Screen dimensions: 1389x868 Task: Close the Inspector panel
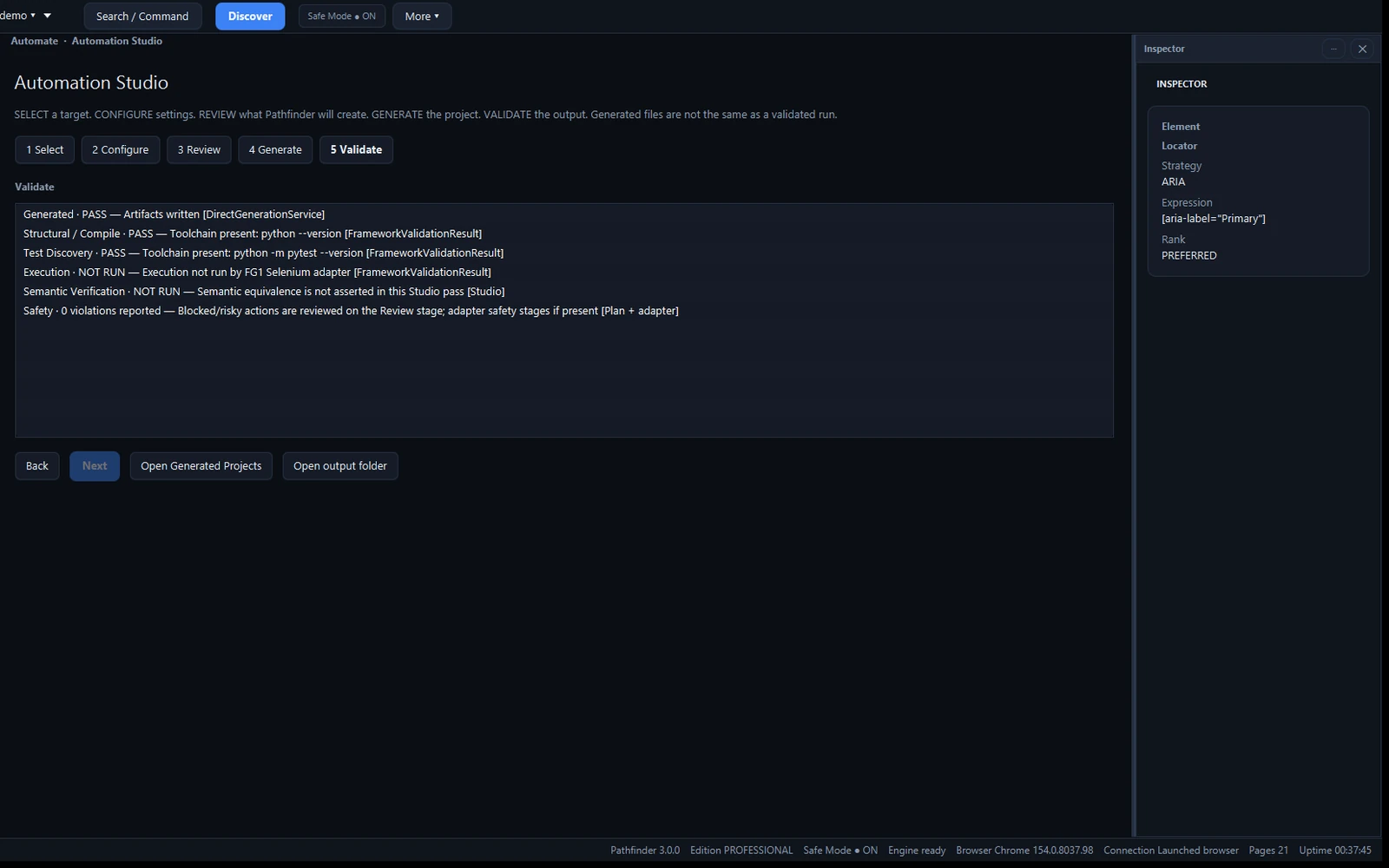[1362, 49]
